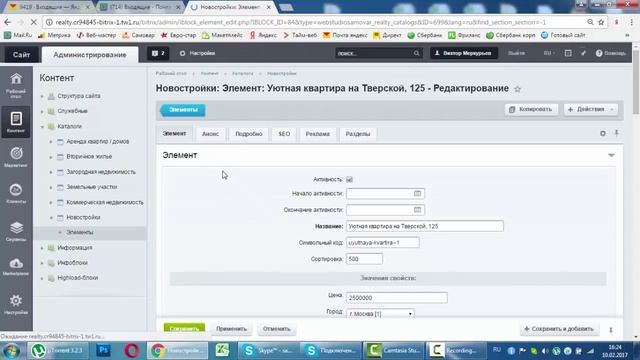This screenshot has width=640, height=360.
Task: Switch to the Реклама tab
Action: [318, 134]
